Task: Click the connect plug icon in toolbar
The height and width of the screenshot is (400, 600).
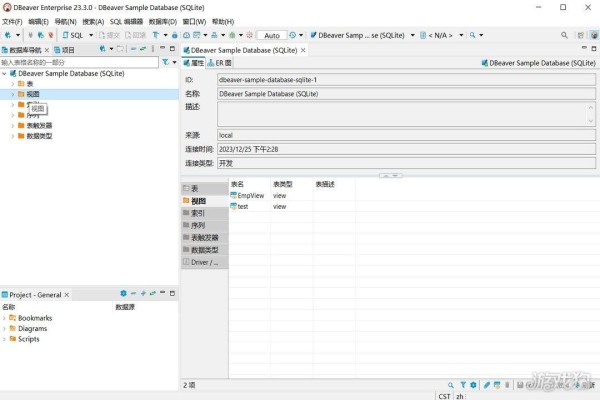Action: [30, 35]
